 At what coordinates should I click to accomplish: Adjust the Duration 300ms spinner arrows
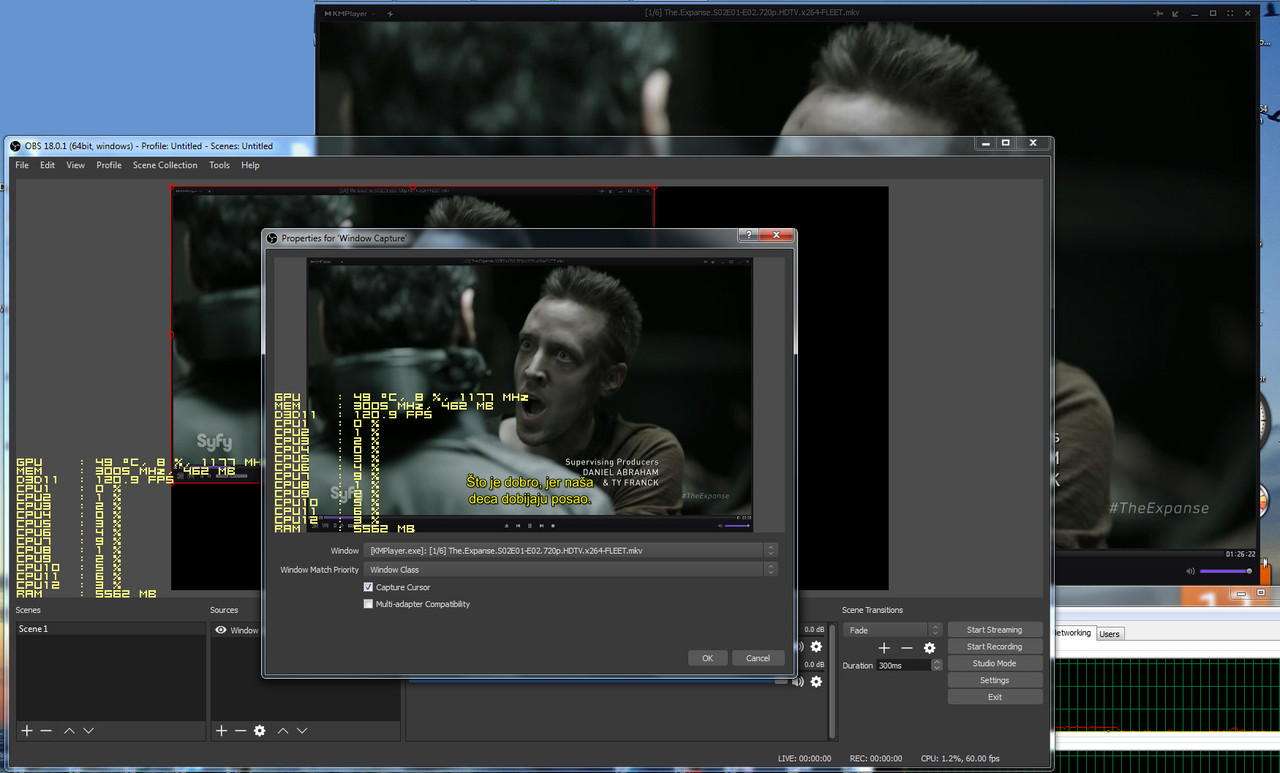[936, 665]
